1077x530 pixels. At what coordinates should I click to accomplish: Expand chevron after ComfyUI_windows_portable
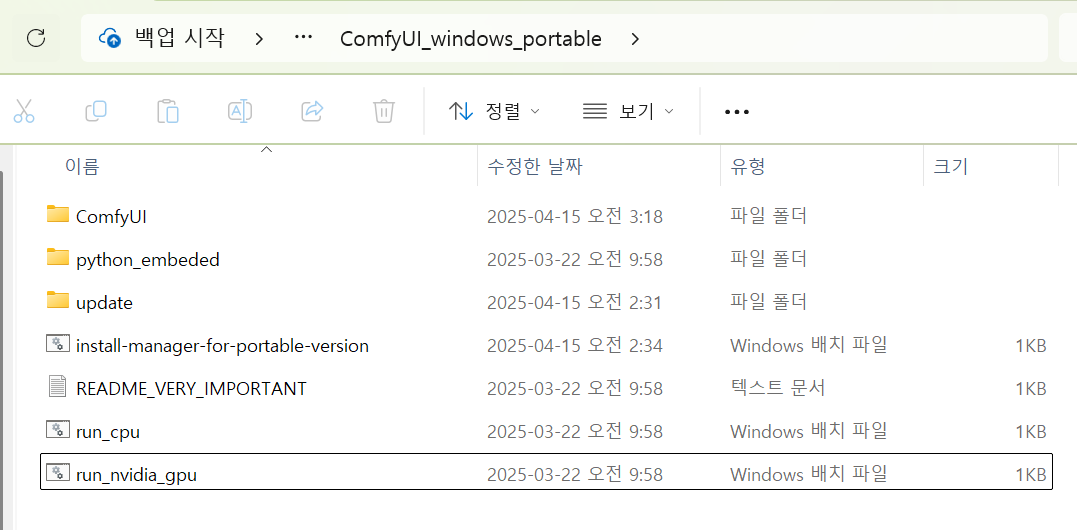[635, 39]
